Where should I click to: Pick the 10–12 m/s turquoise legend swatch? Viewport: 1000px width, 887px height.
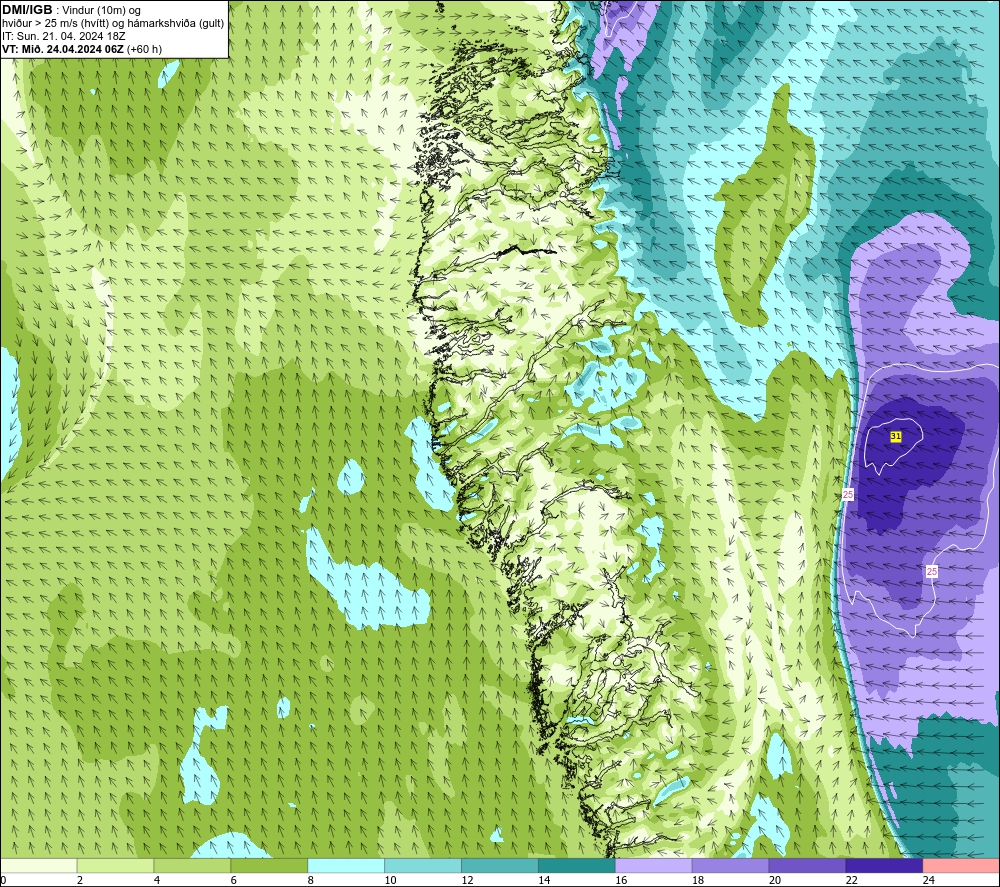coord(423,866)
